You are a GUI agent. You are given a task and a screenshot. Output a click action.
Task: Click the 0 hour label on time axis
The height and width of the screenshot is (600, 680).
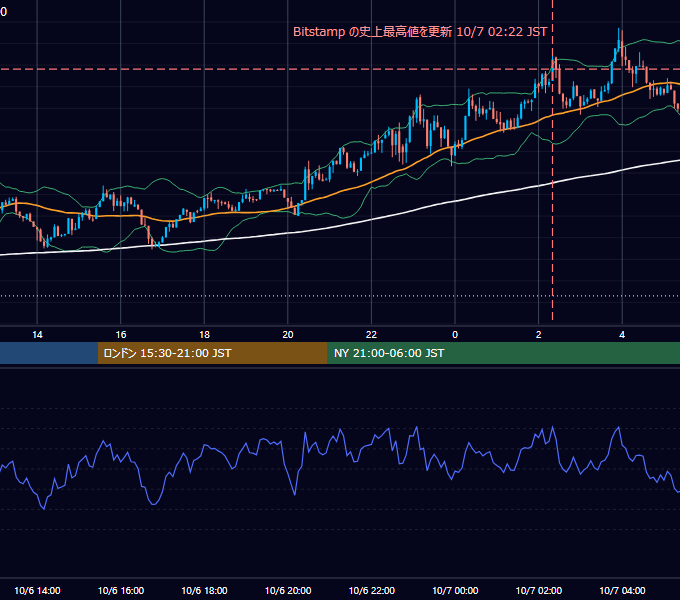point(455,335)
